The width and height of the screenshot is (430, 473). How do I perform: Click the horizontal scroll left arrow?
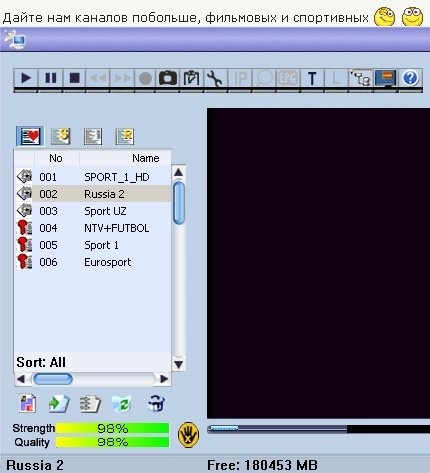pyautogui.click(x=21, y=379)
